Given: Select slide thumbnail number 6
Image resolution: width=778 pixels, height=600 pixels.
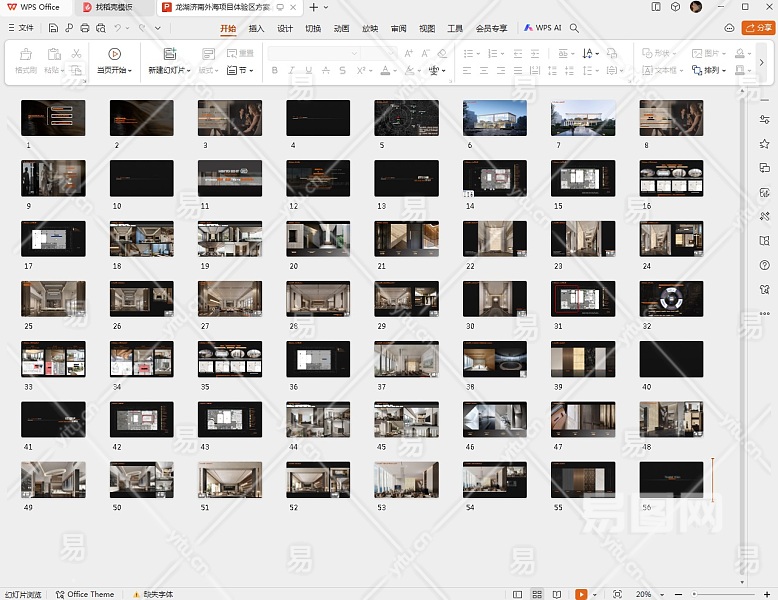Looking at the screenshot, I should tap(495, 118).
